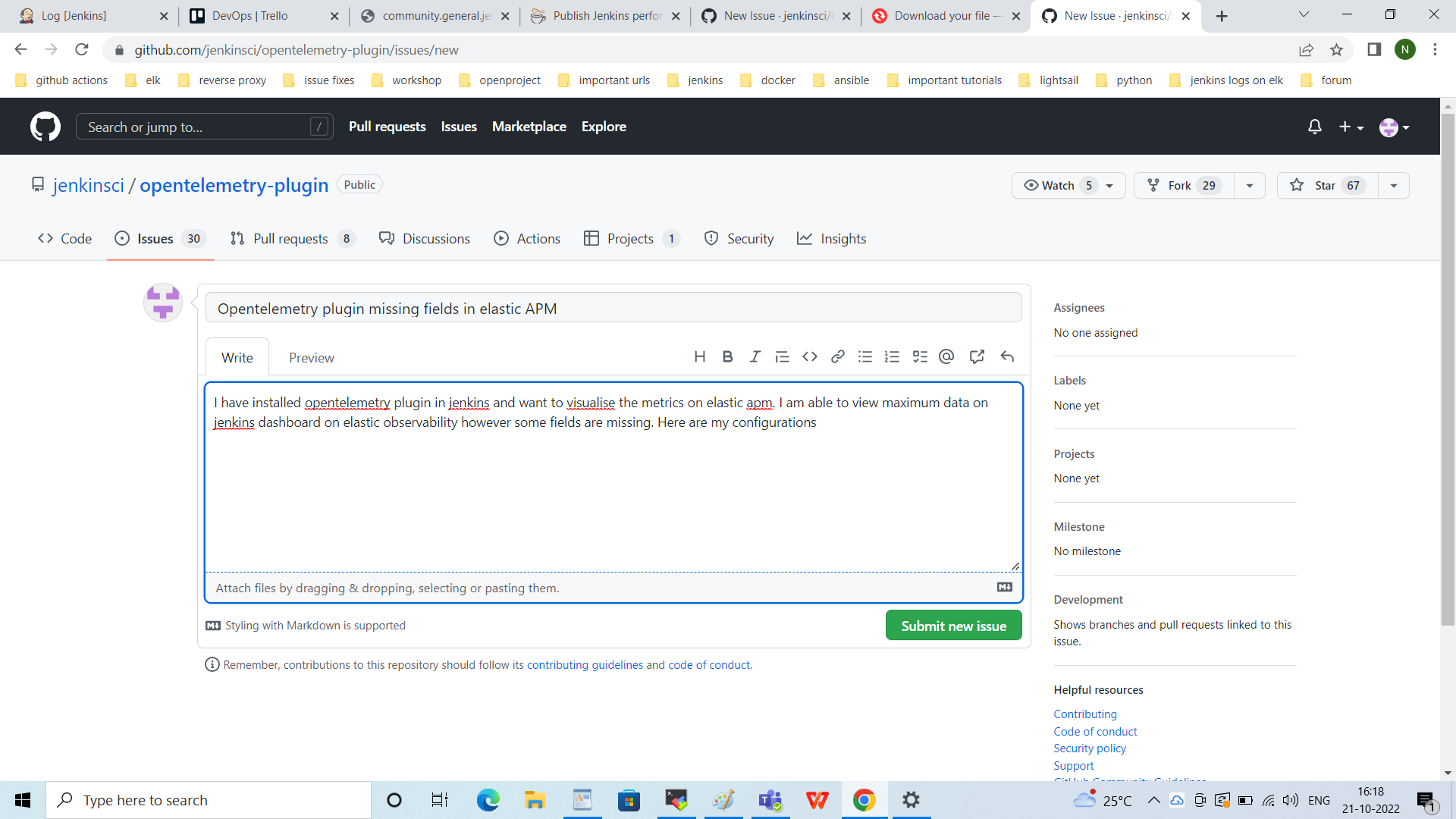Insert a task list
The width and height of the screenshot is (1456, 819).
(920, 356)
